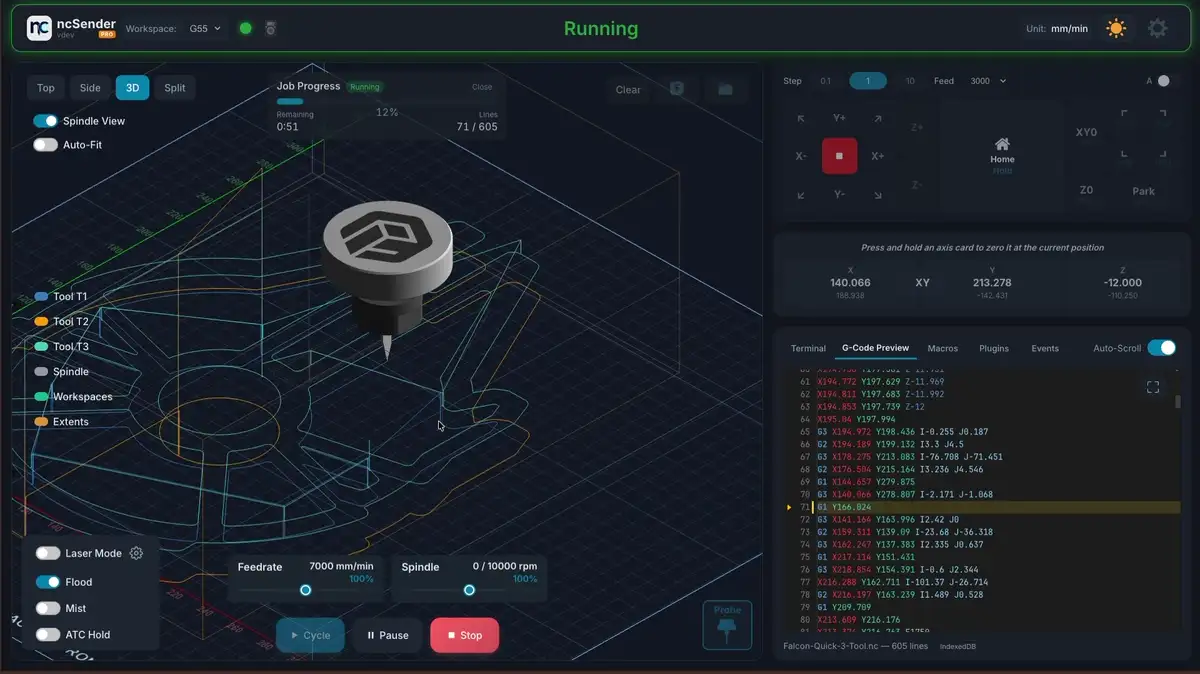The height and width of the screenshot is (674, 1200).
Task: Pause the running job
Action: click(x=388, y=635)
